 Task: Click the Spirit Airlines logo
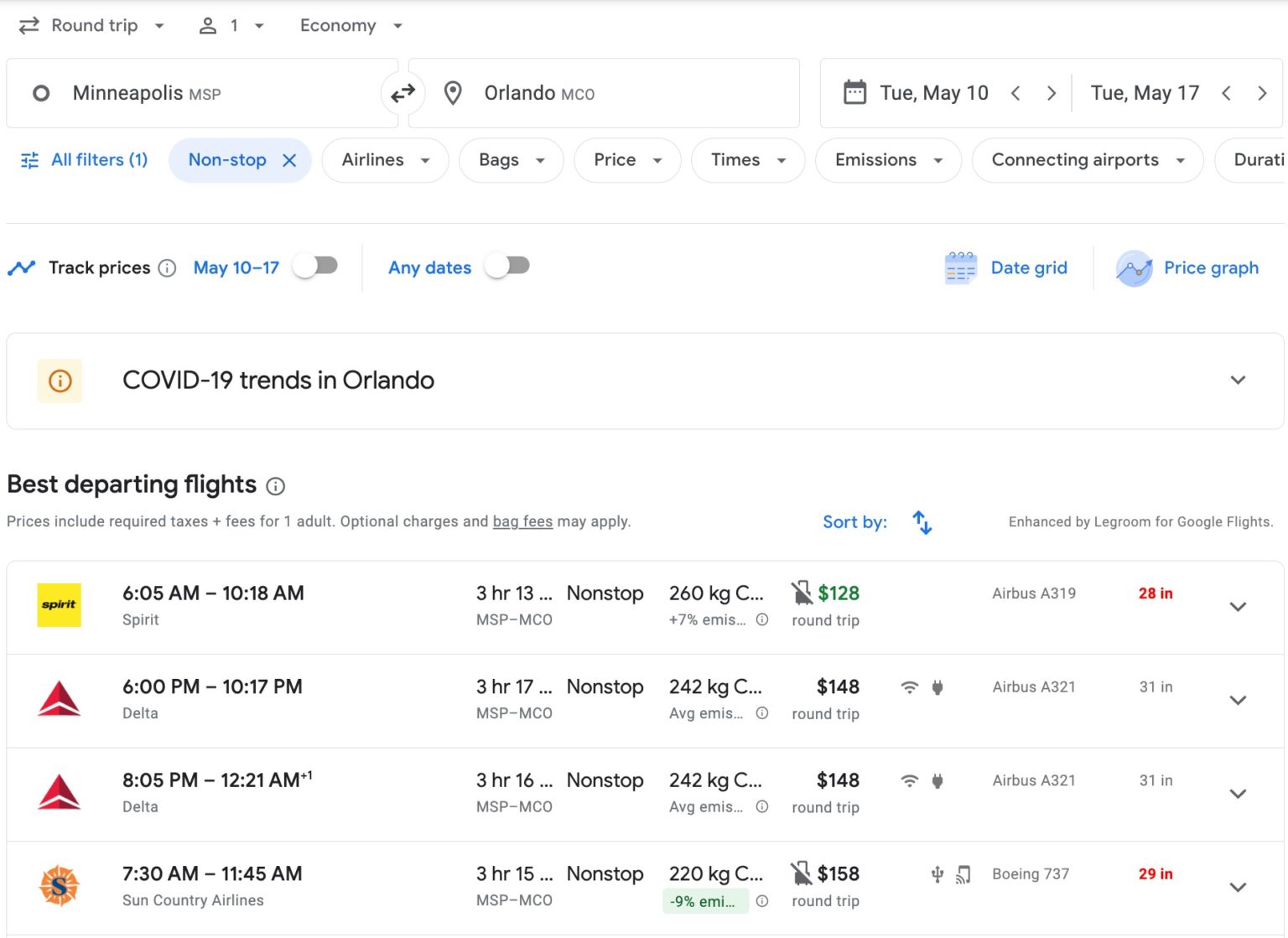[x=59, y=605]
